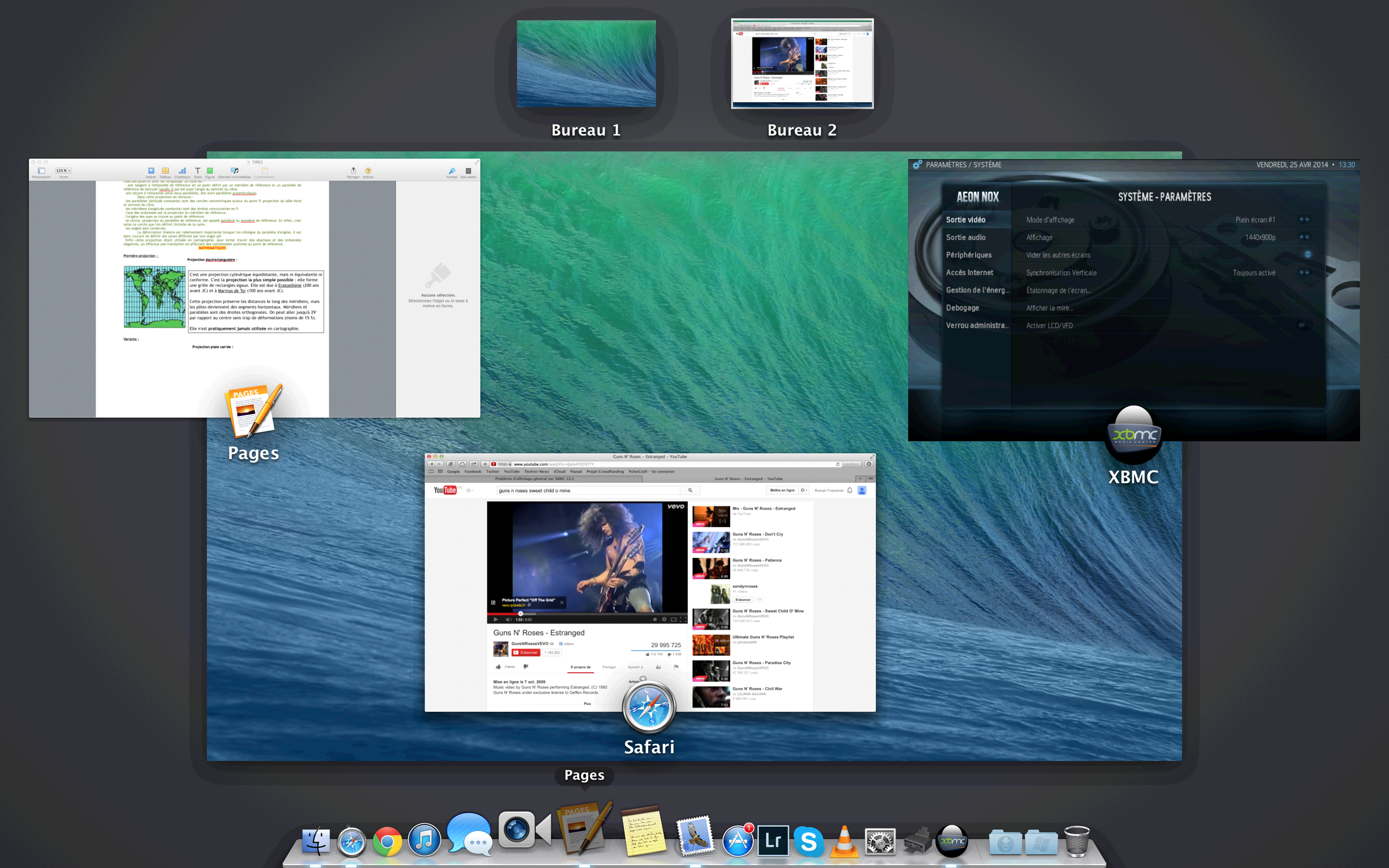1389x868 pixels.
Task: Open VLC cone icon in the Dock
Action: point(844,841)
